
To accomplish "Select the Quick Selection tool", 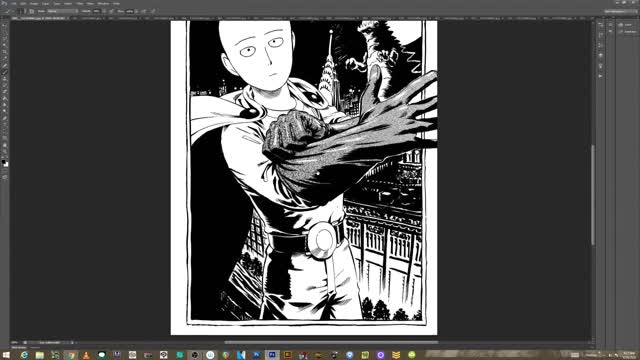I will tap(5, 45).
